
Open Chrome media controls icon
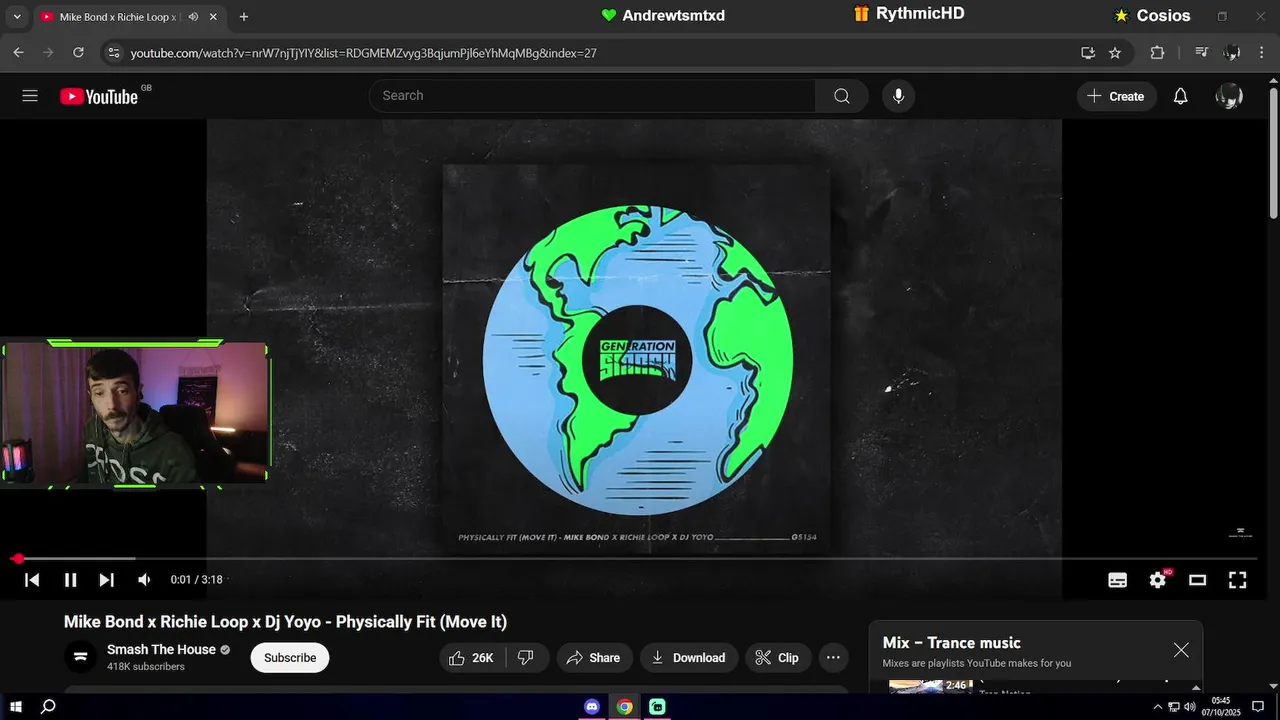tap(1202, 53)
